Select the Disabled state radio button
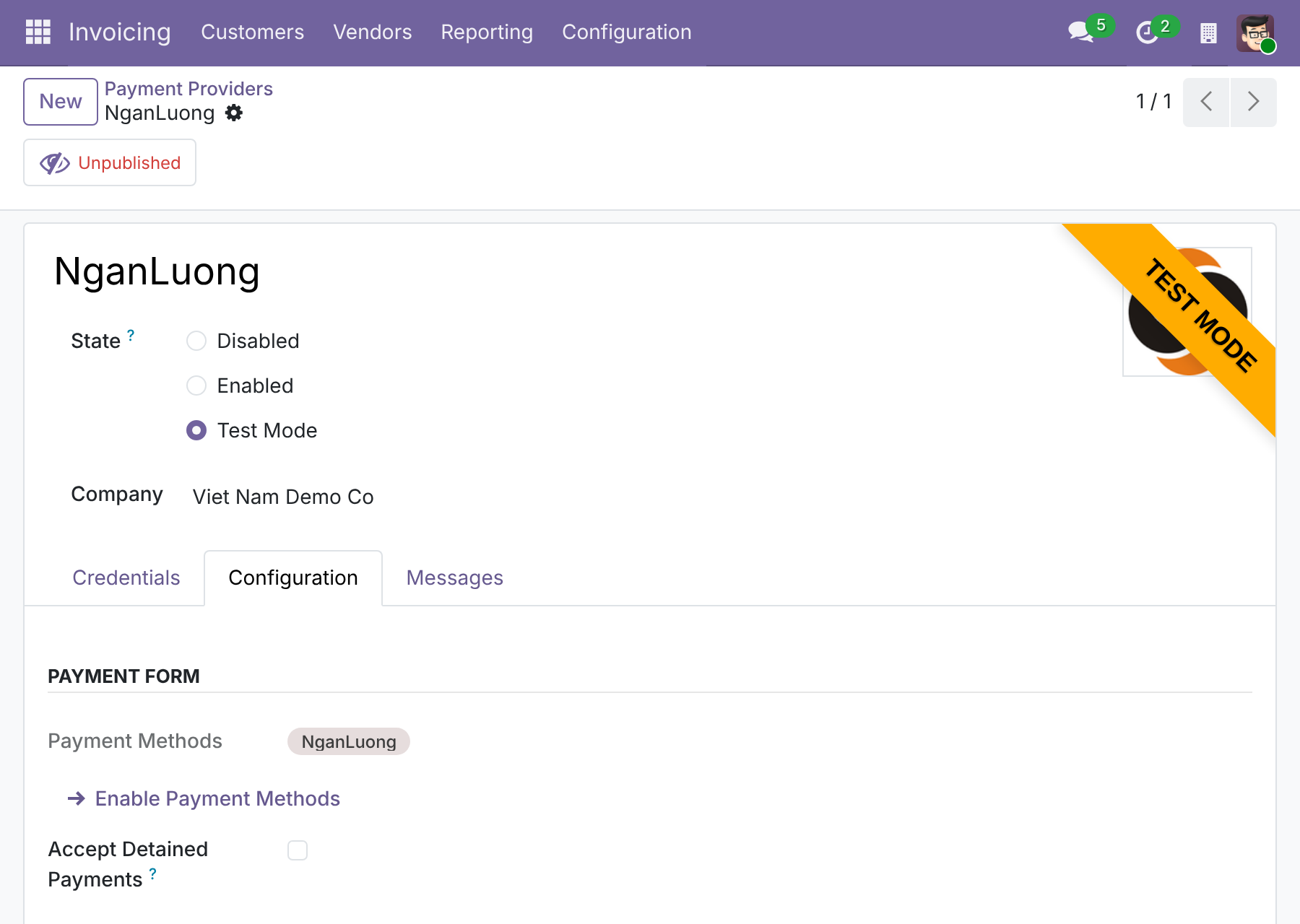This screenshot has width=1300, height=924. (196, 341)
